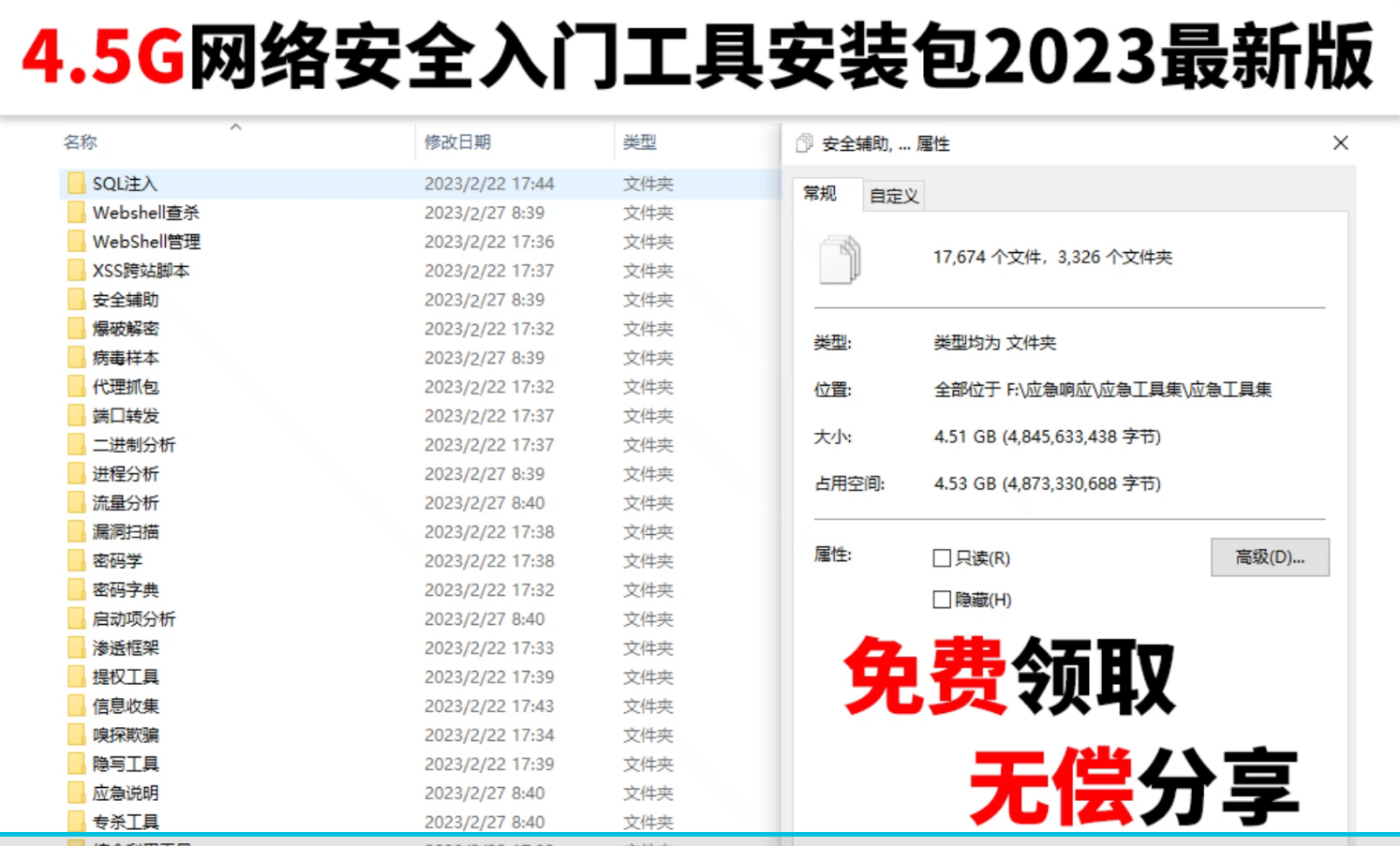Close the 安全辅助 properties dialog
The height and width of the screenshot is (846, 1400).
pyautogui.click(x=1340, y=142)
